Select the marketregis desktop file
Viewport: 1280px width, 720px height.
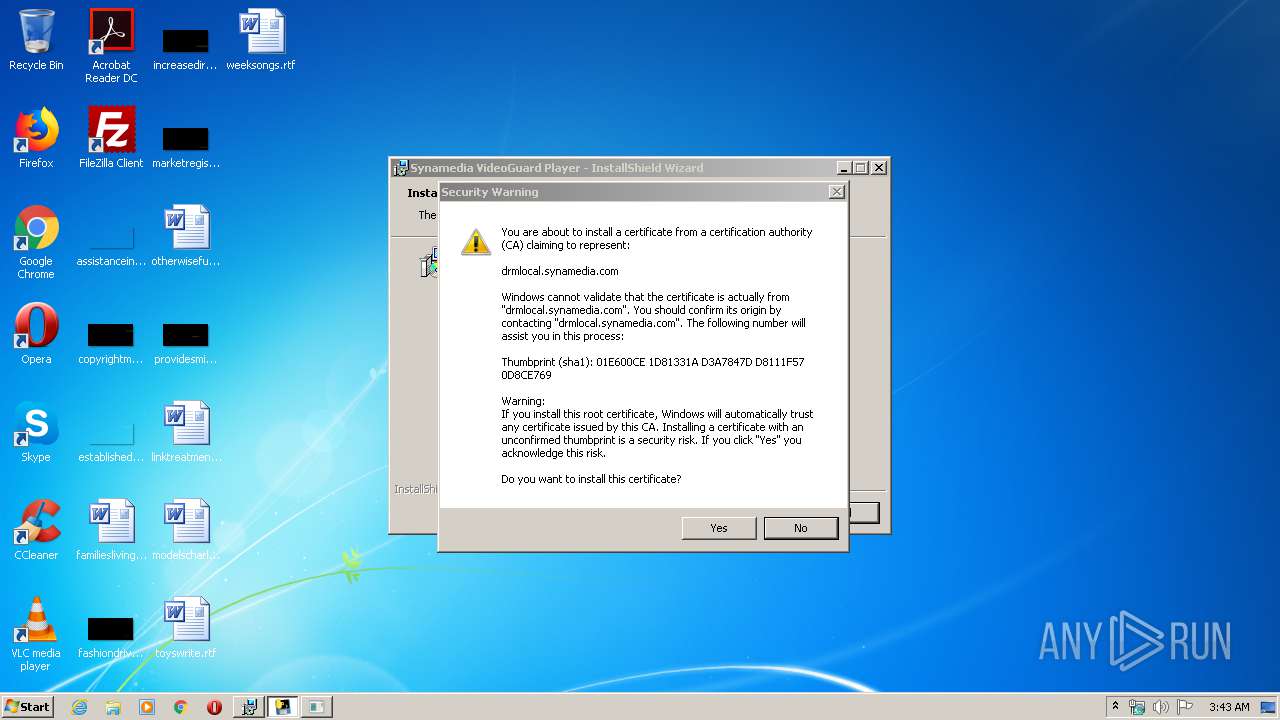pos(186,146)
